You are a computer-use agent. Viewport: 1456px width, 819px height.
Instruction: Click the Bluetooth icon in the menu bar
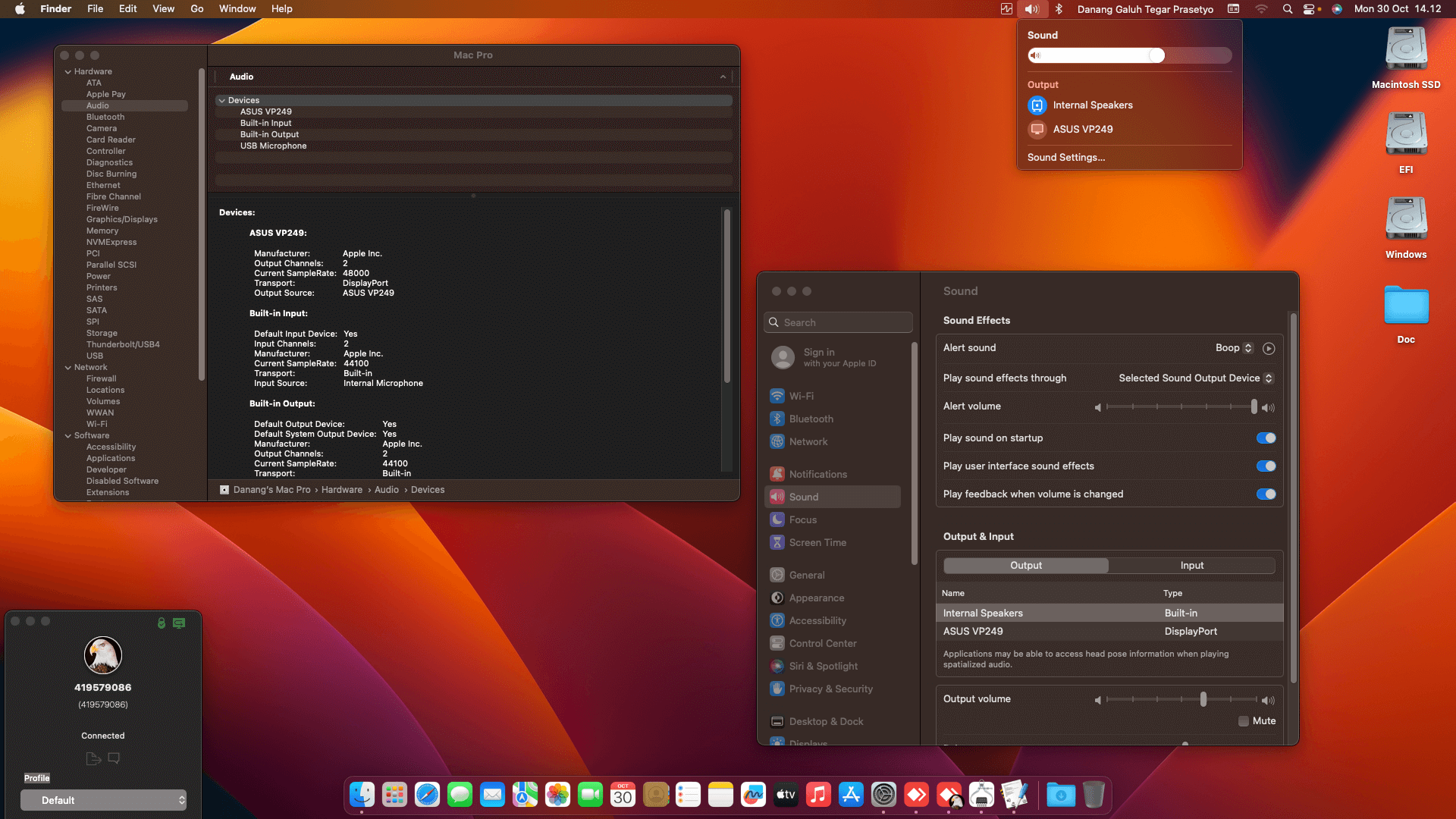tap(1059, 9)
